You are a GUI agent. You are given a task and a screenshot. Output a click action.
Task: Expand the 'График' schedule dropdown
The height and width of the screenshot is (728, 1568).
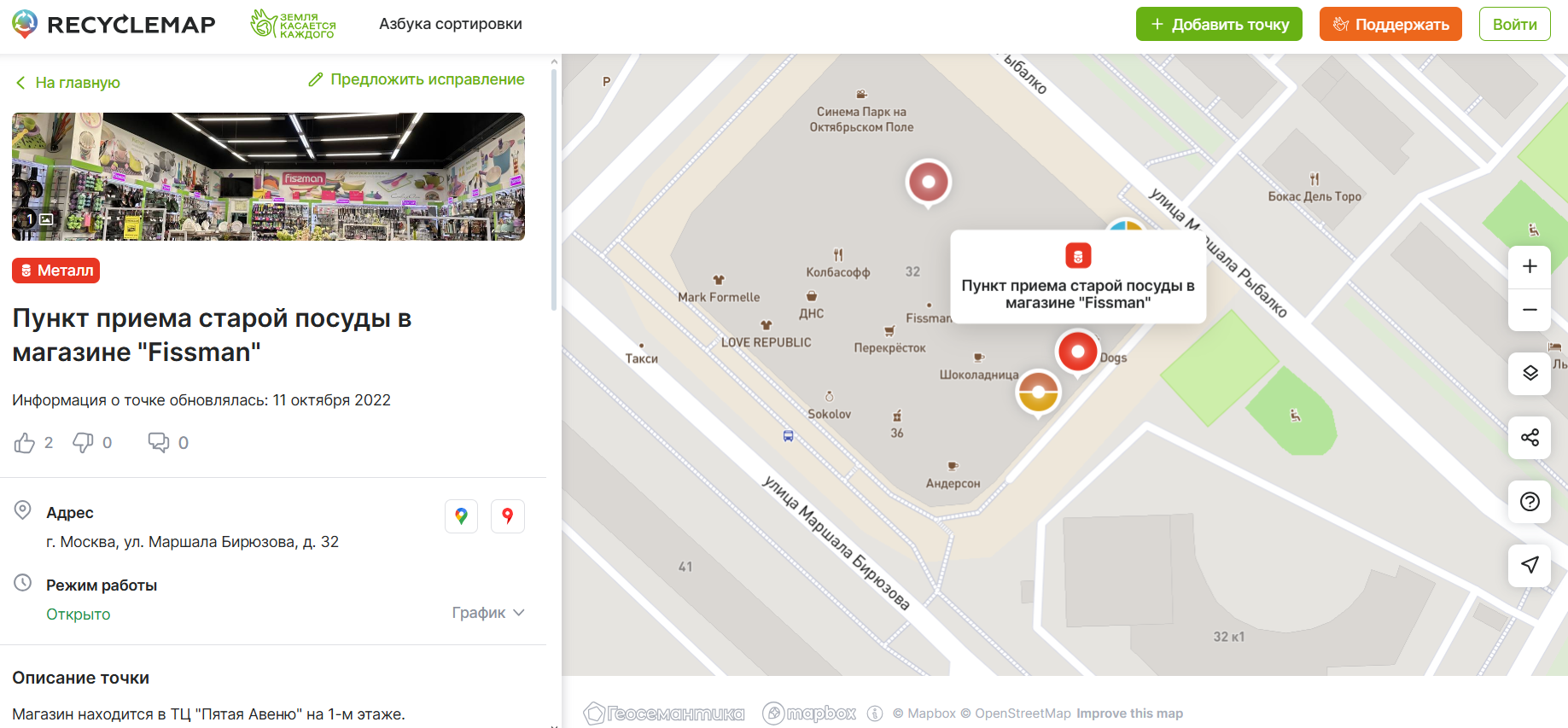(x=488, y=613)
